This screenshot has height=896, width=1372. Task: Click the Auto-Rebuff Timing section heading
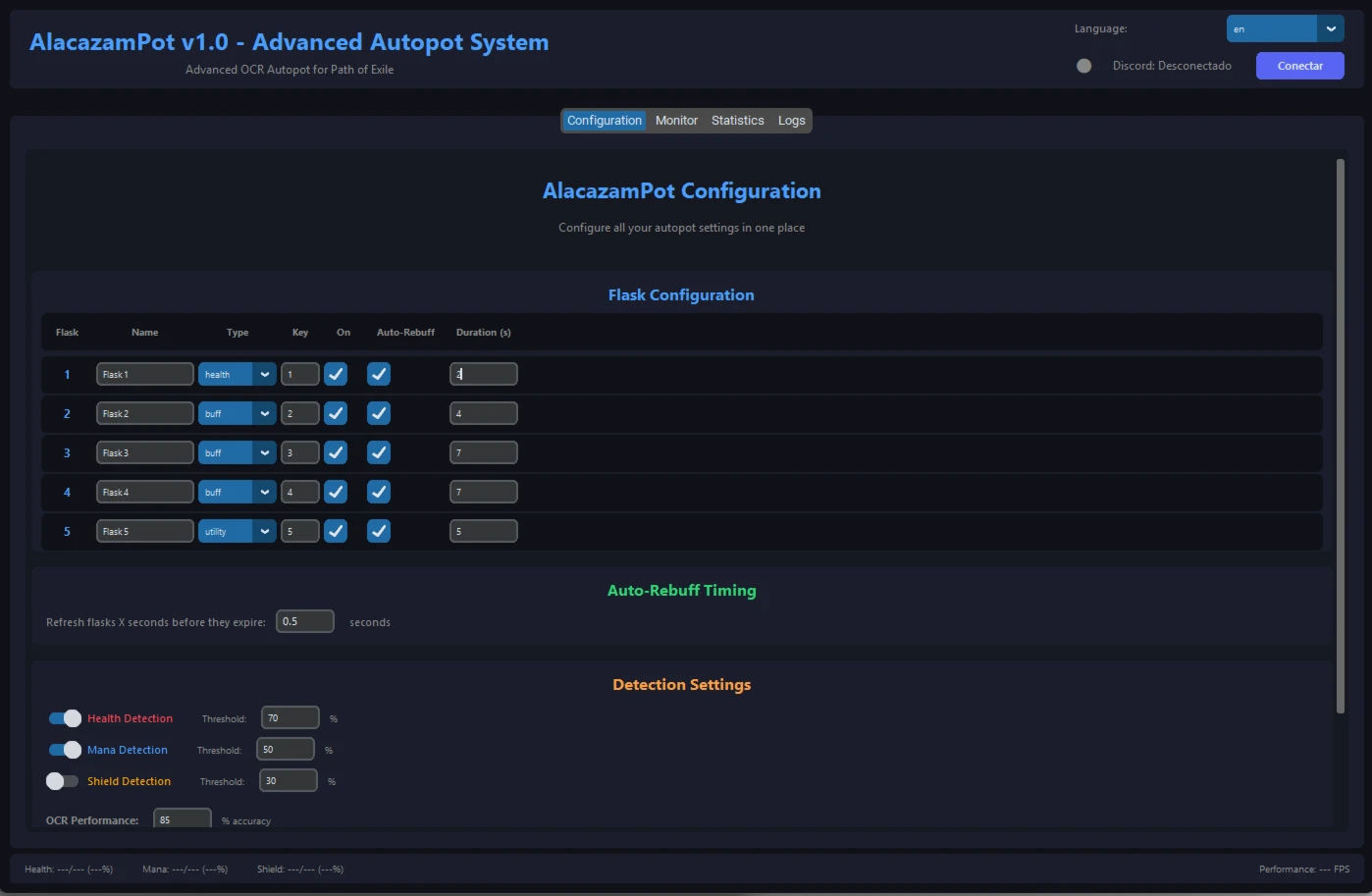click(682, 591)
